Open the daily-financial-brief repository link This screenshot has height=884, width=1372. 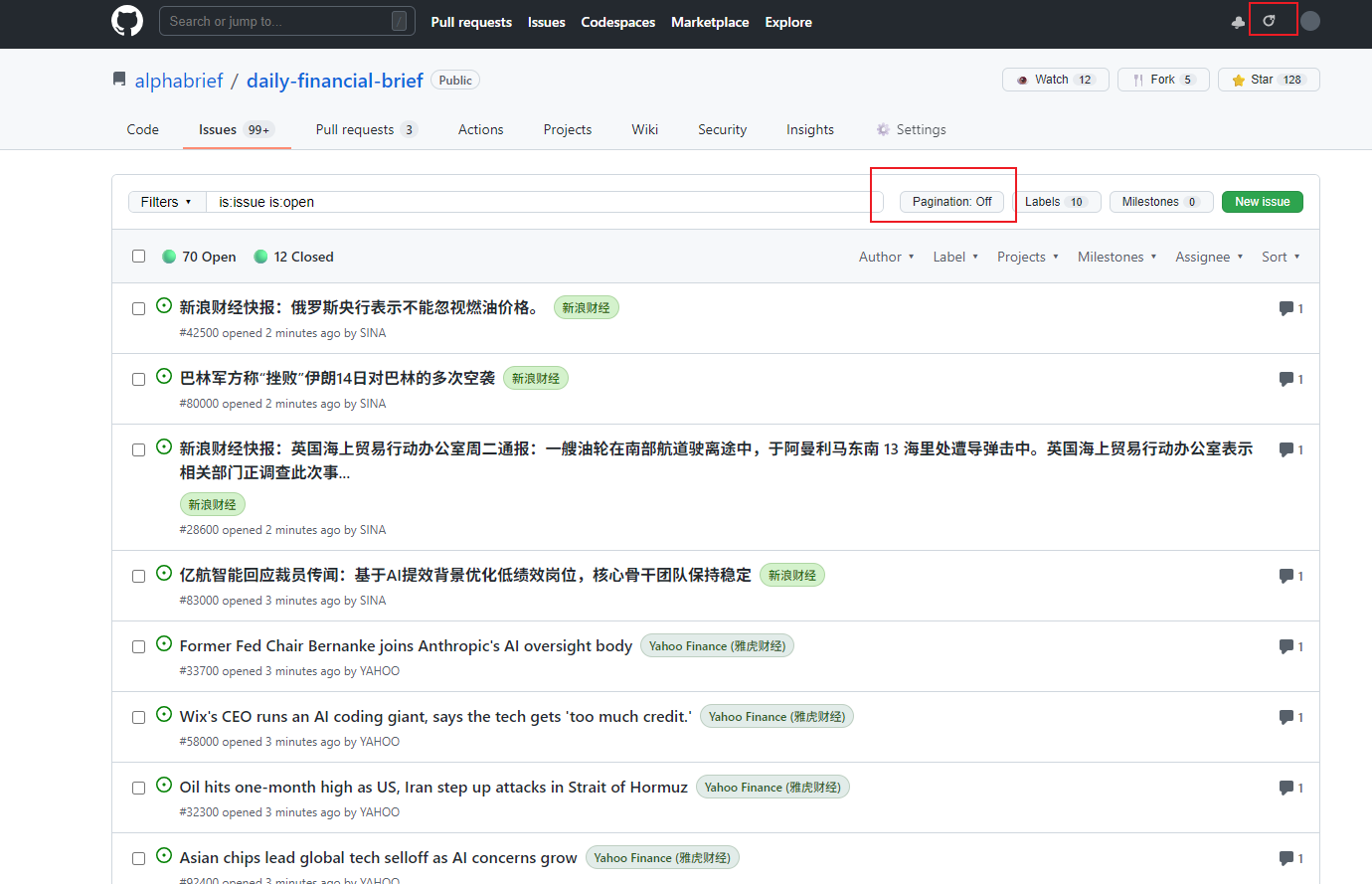335,81
